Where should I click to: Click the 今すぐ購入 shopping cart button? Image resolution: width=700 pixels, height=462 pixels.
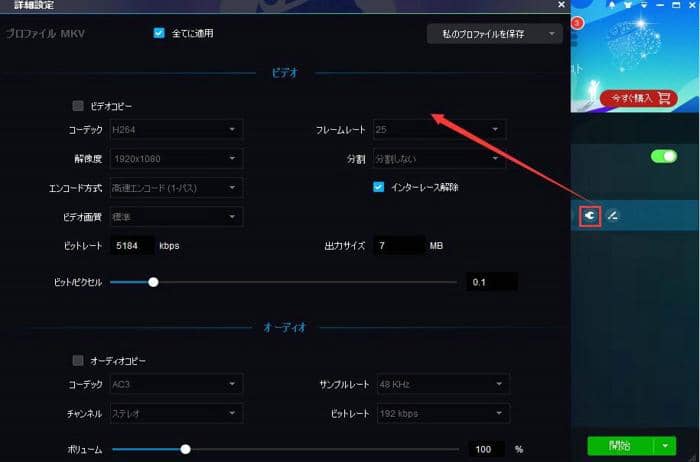tap(639, 98)
